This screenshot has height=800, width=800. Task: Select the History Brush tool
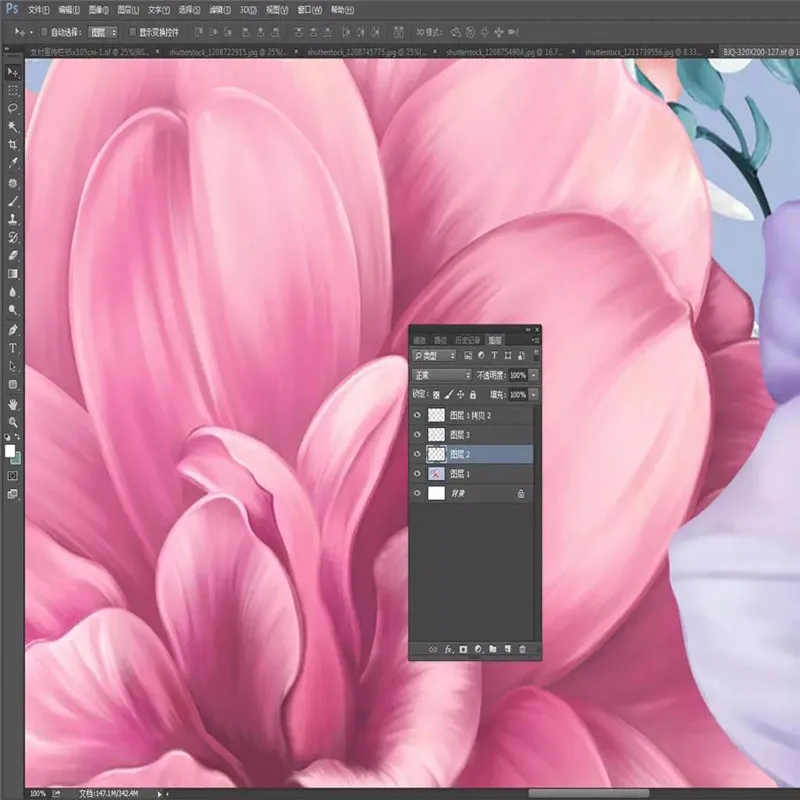[13, 237]
